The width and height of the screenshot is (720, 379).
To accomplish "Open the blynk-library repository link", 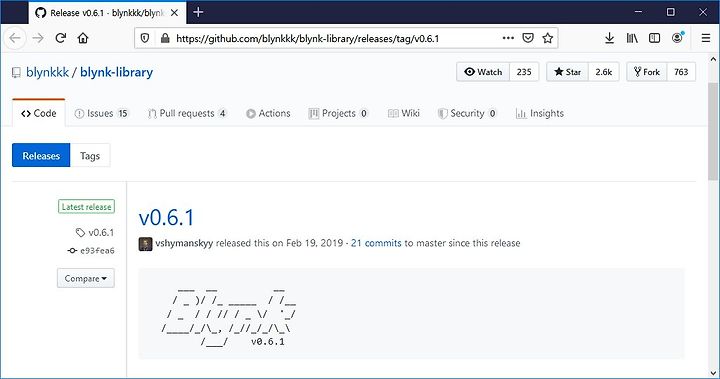I will tap(117, 72).
